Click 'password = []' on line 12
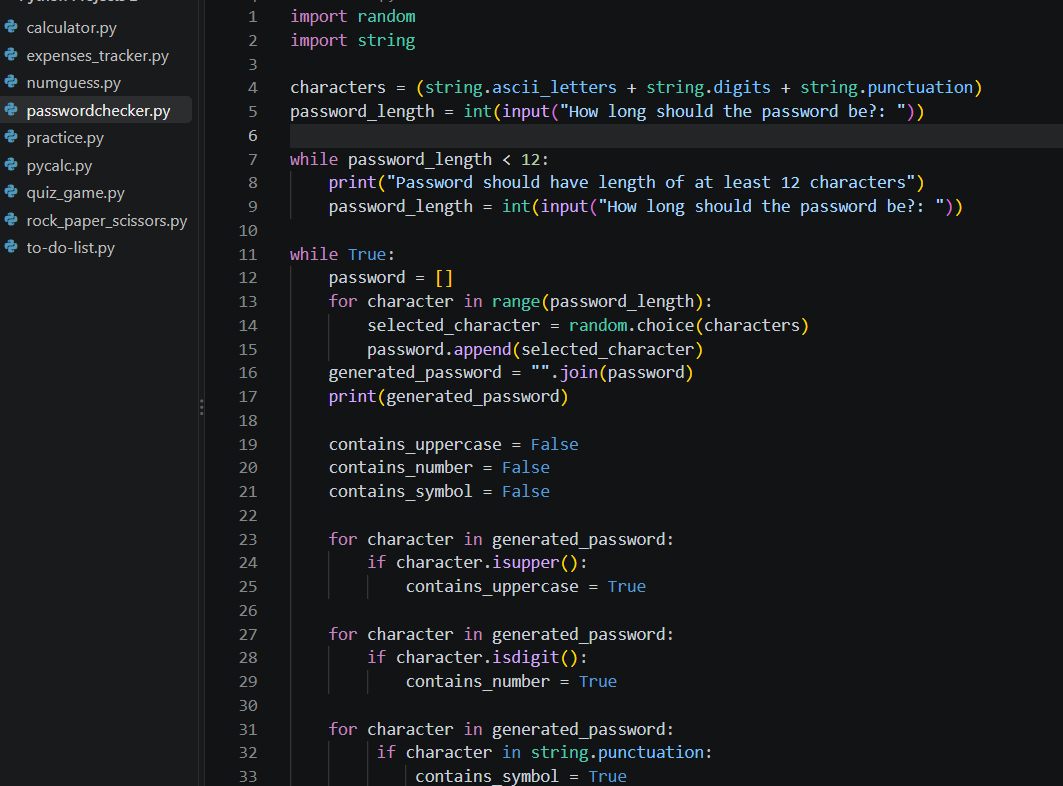This screenshot has height=786, width=1063. (x=390, y=278)
